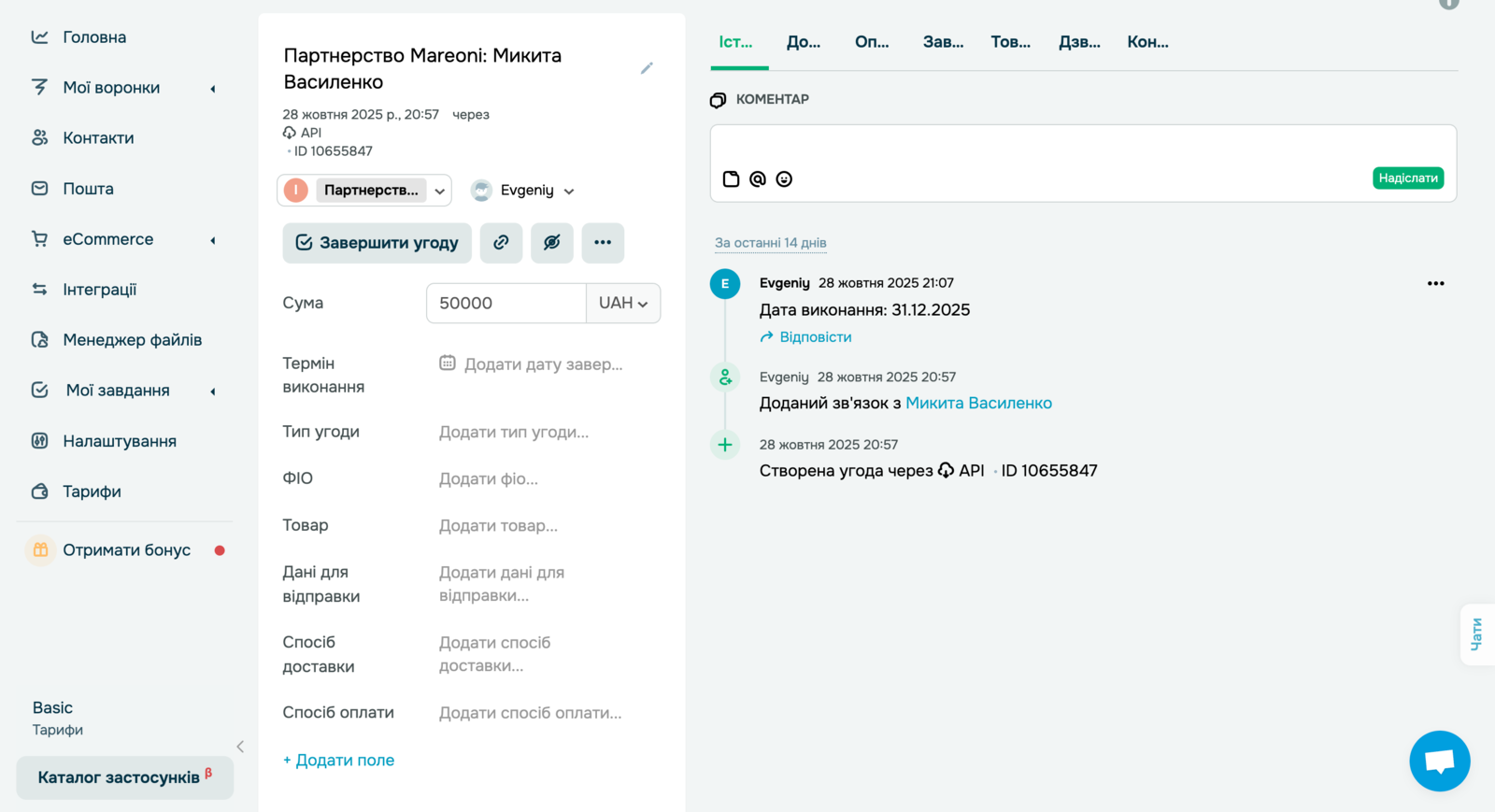This screenshot has width=1495, height=812.
Task: Collapse the left sidebar with the chevron
Action: click(240, 747)
